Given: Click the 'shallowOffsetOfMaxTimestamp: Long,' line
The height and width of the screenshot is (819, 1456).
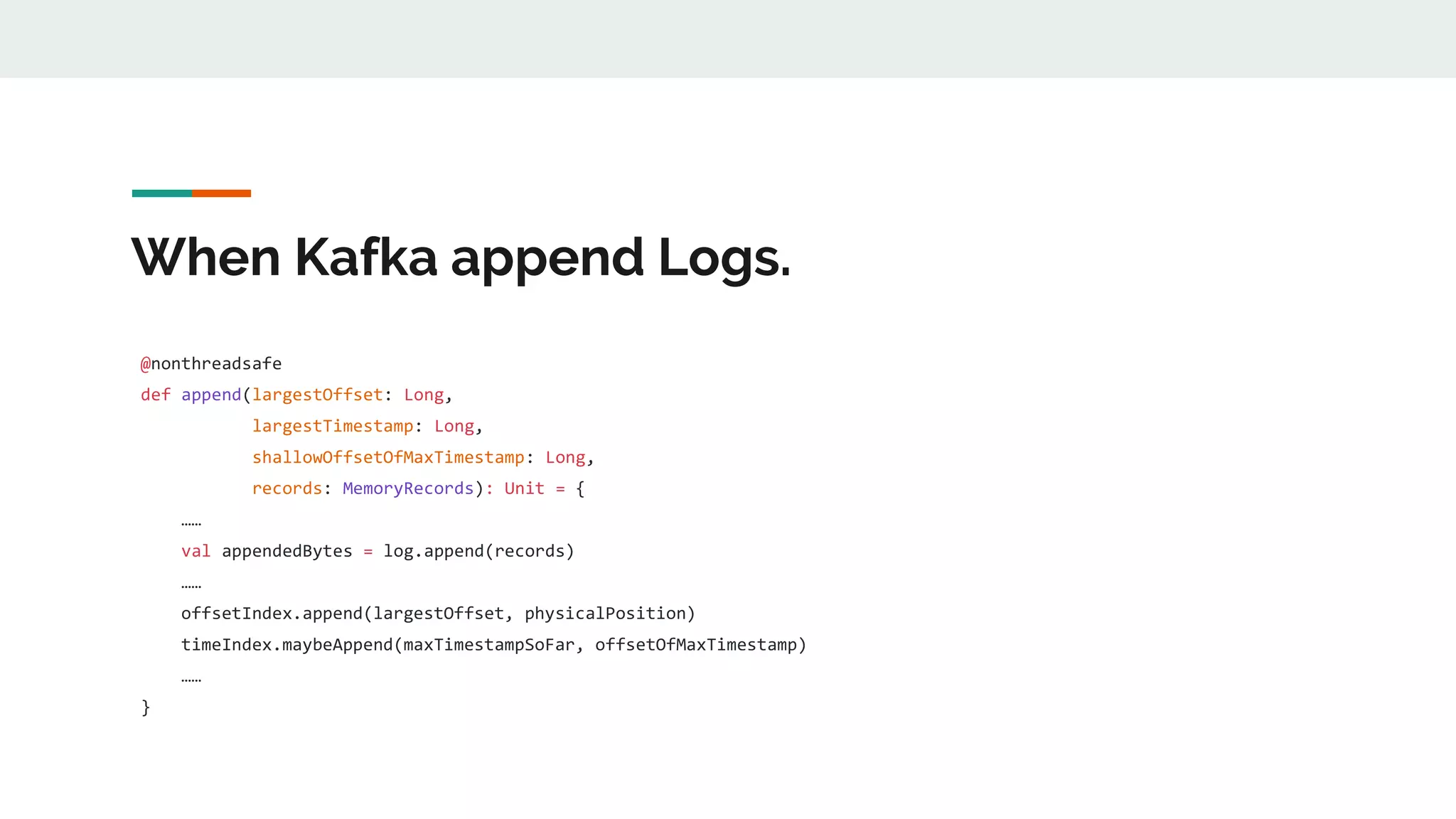Looking at the screenshot, I should pos(423,457).
